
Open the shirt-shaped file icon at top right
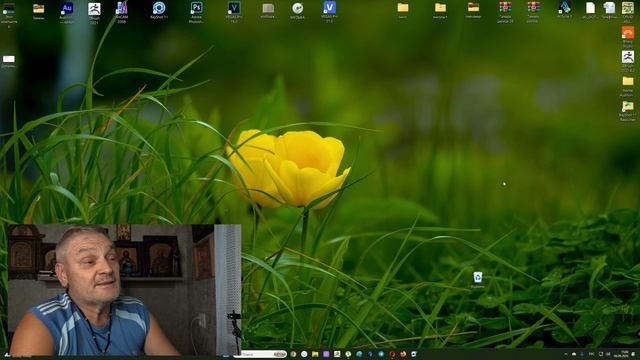[609, 7]
